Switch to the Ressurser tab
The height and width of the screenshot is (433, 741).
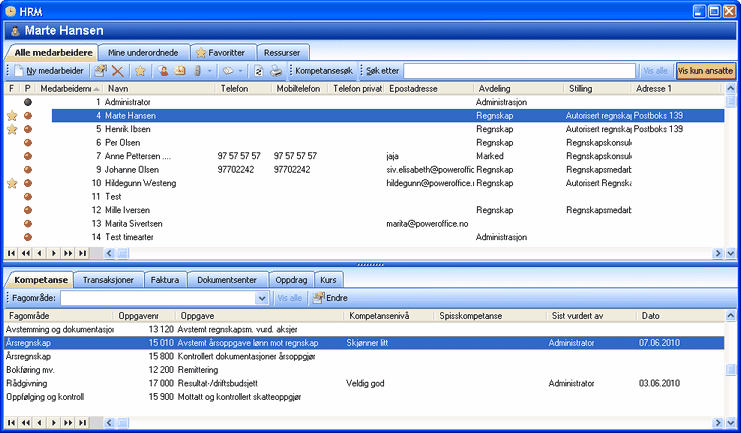click(282, 53)
